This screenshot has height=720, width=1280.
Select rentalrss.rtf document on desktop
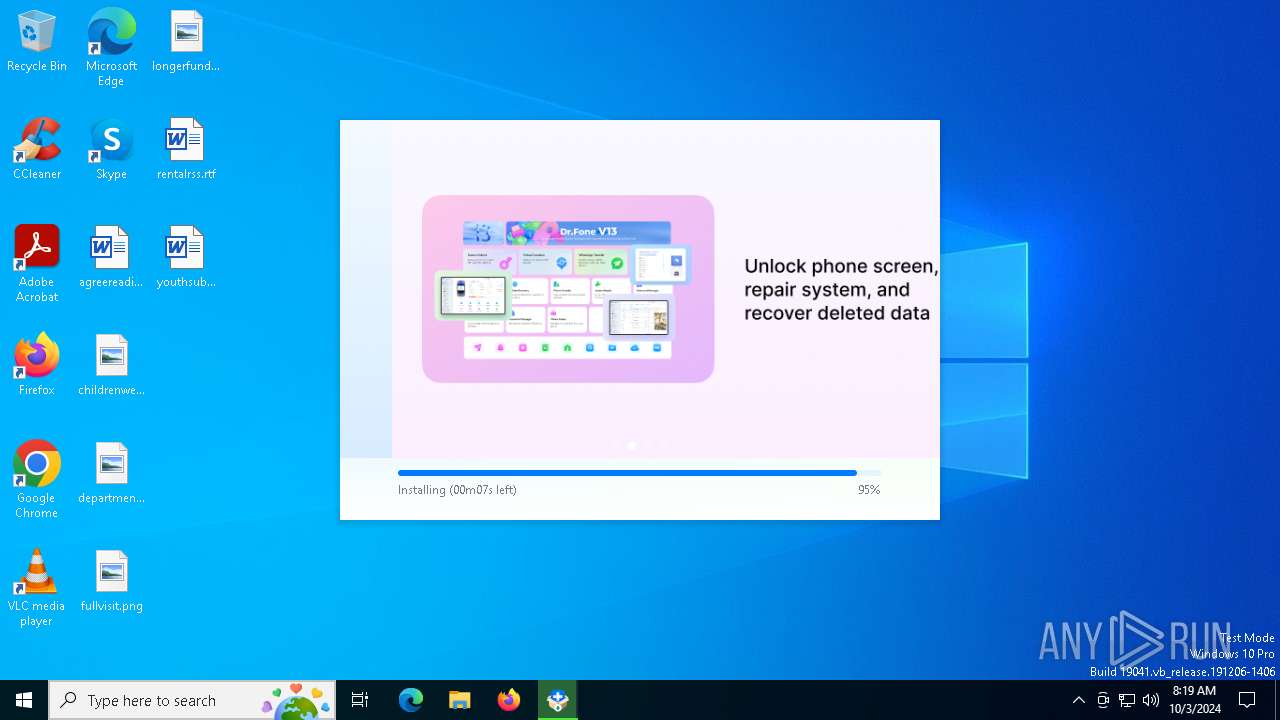pos(186,150)
